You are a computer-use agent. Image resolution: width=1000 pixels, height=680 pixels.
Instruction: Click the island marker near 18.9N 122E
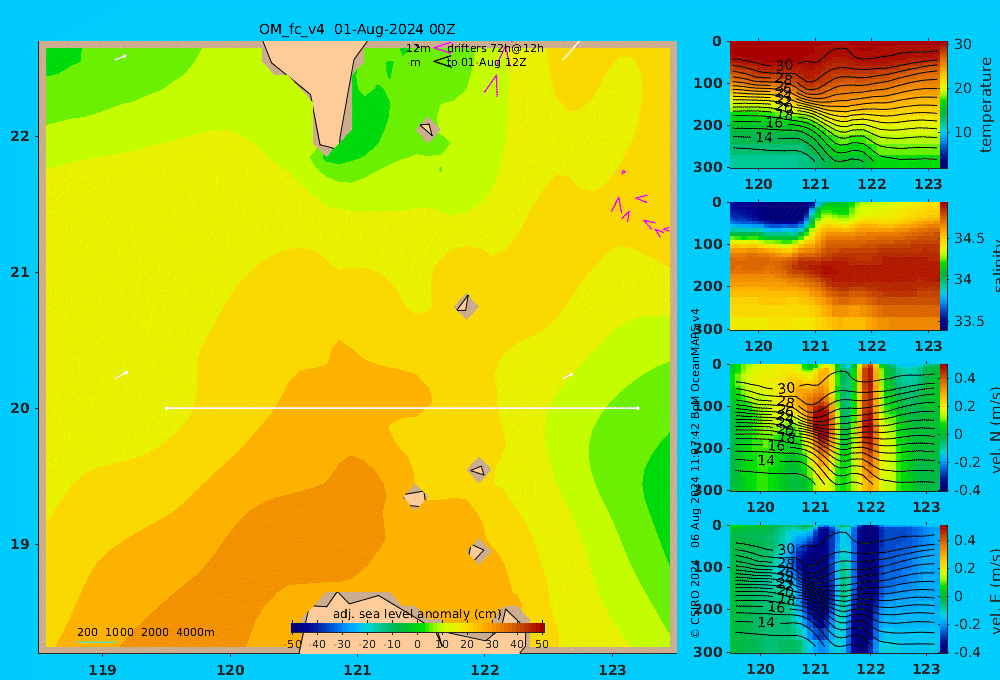(x=478, y=551)
